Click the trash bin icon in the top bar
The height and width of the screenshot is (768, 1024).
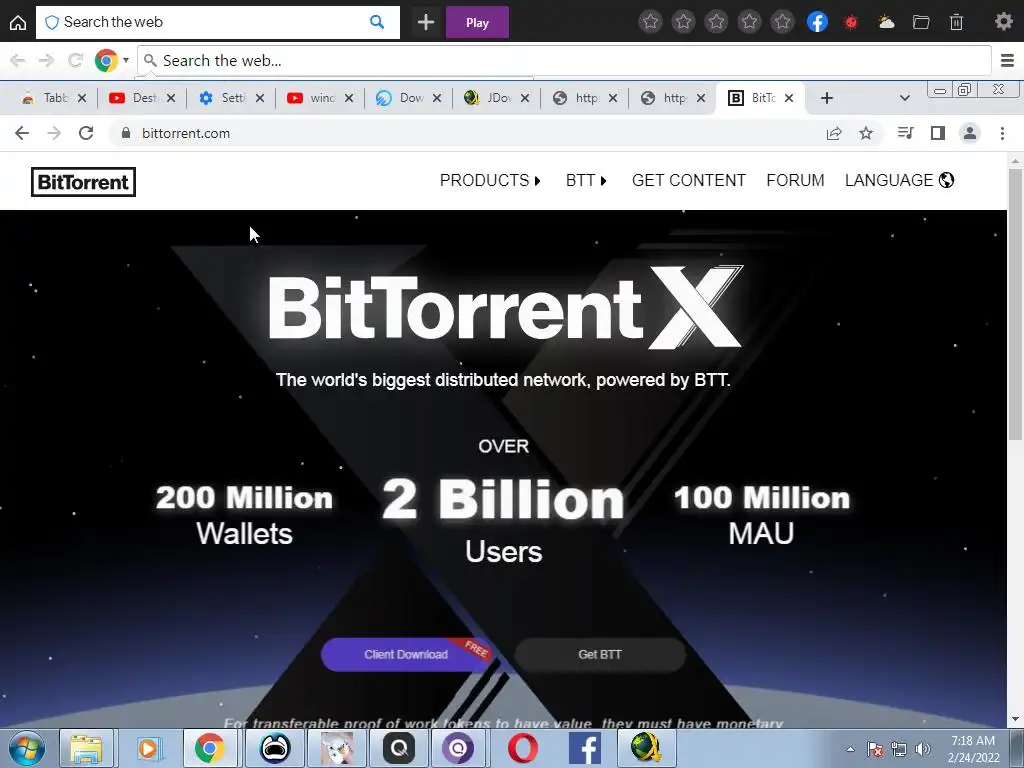(x=956, y=22)
